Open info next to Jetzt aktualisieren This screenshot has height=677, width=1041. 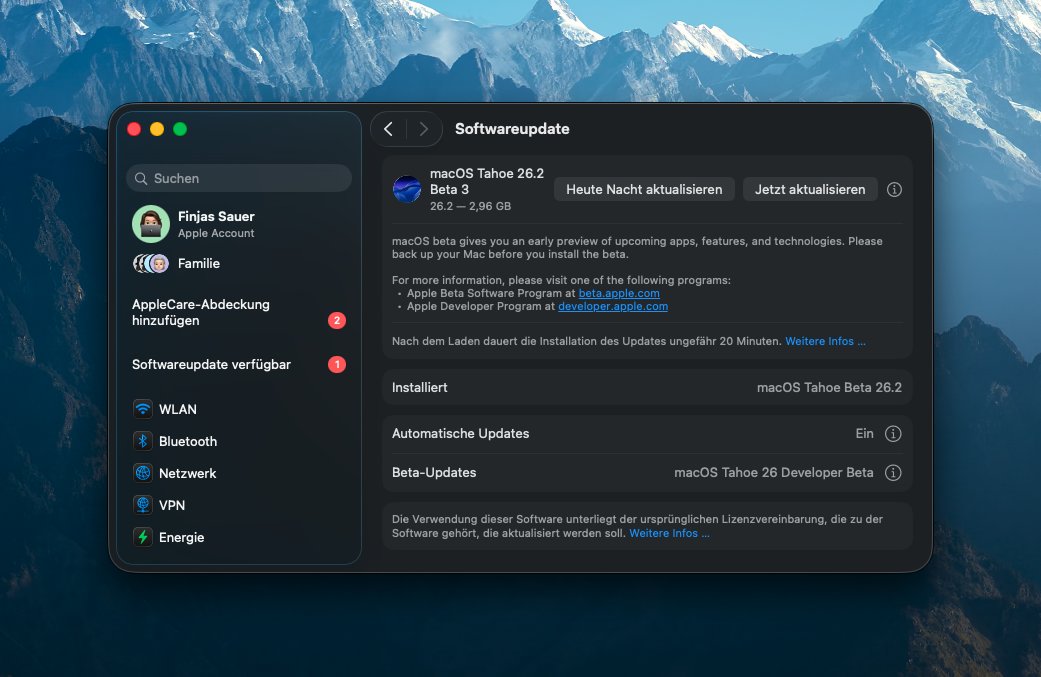894,189
